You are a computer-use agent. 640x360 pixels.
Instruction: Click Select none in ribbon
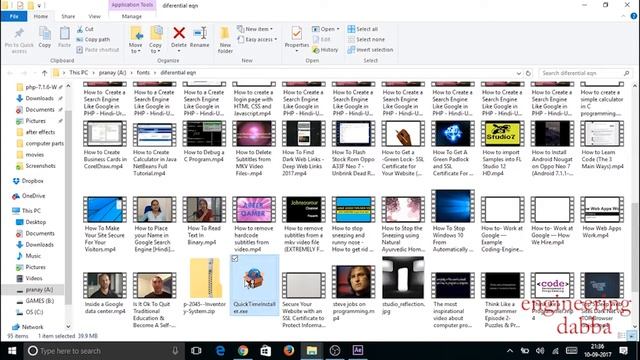[366, 40]
